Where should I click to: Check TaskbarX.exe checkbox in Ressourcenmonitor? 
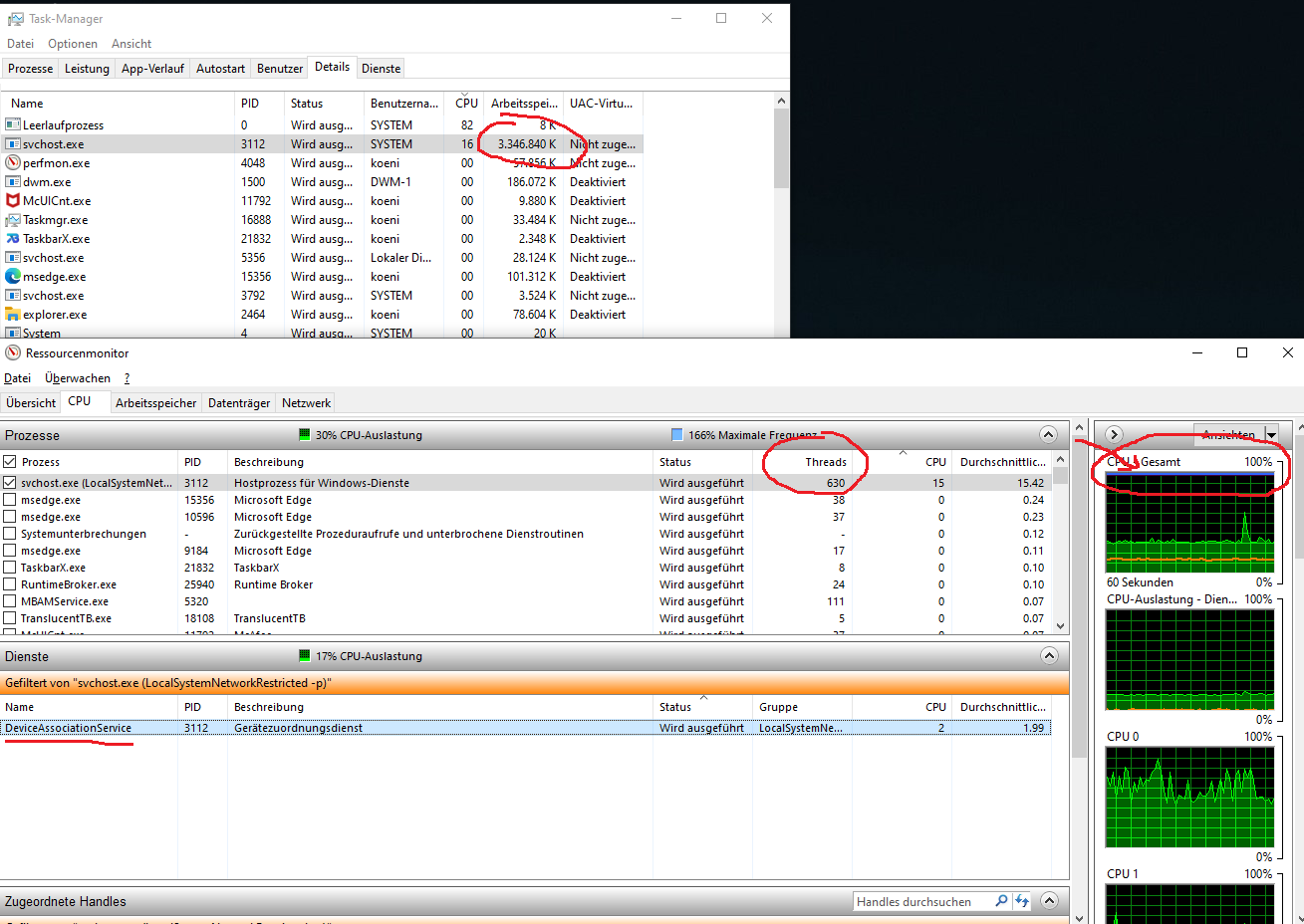pos(10,568)
